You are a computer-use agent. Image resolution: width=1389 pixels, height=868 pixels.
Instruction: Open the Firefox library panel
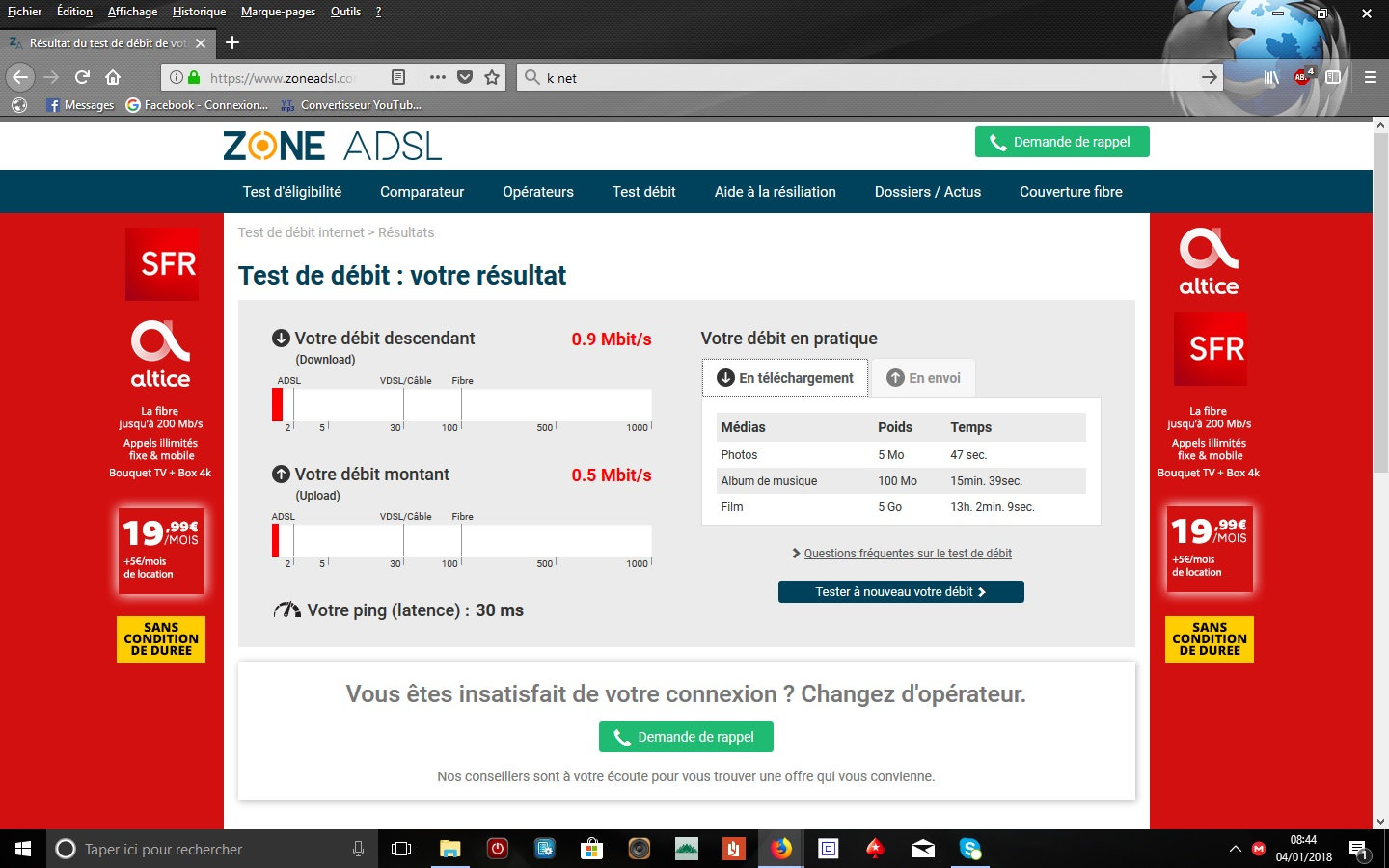[x=1271, y=77]
